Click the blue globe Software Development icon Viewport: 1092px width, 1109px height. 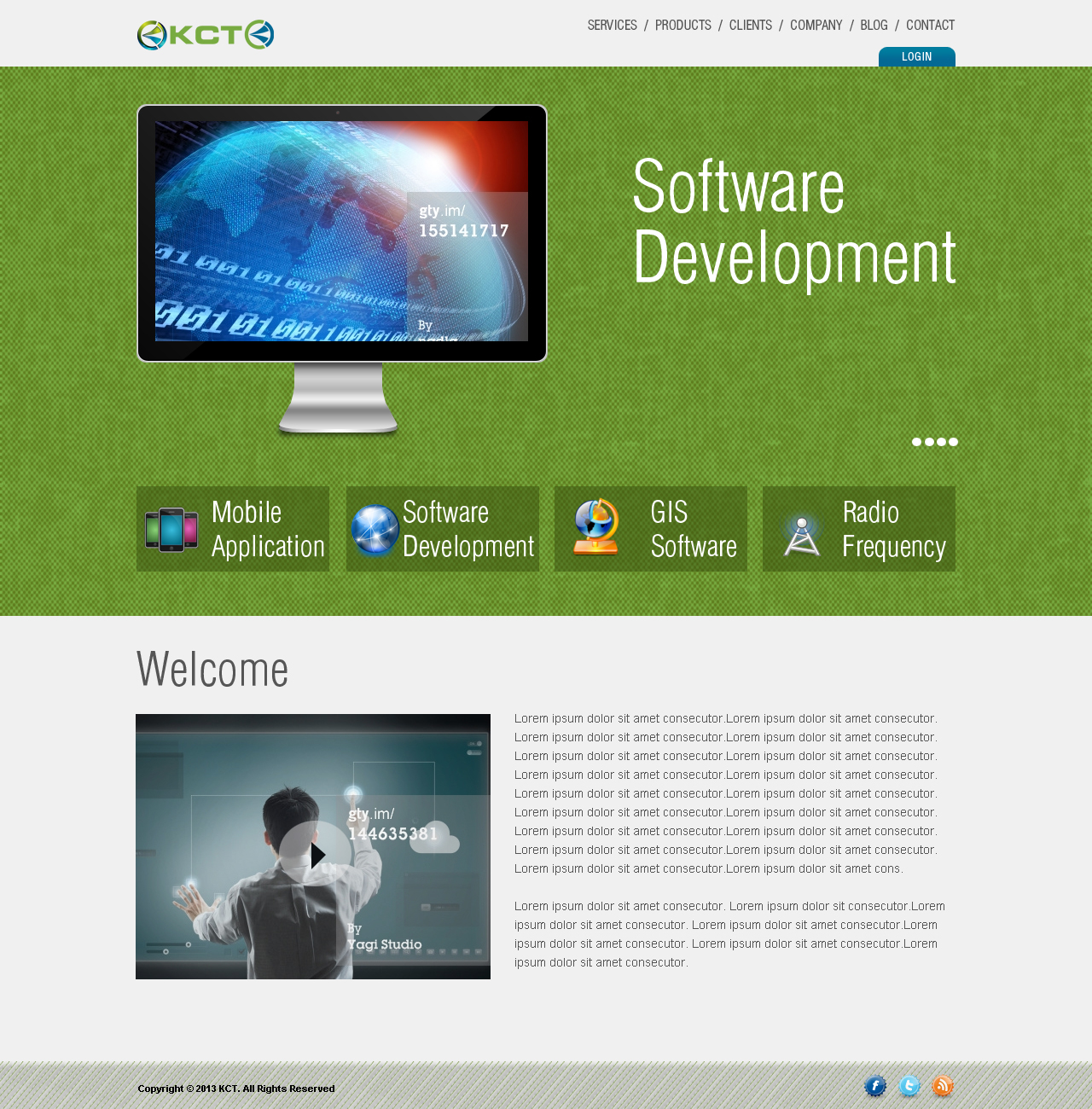tap(375, 530)
